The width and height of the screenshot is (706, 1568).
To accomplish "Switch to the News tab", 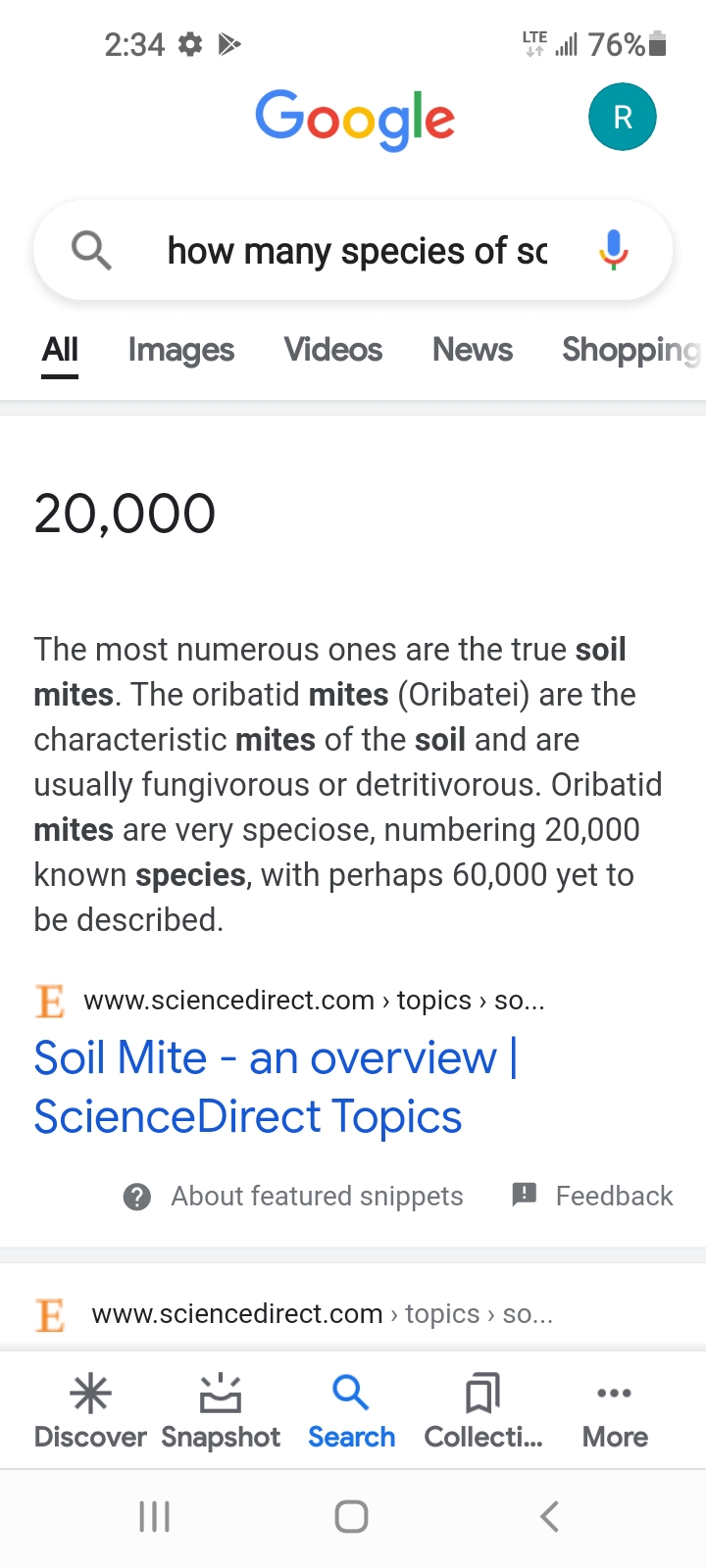I will [x=473, y=350].
